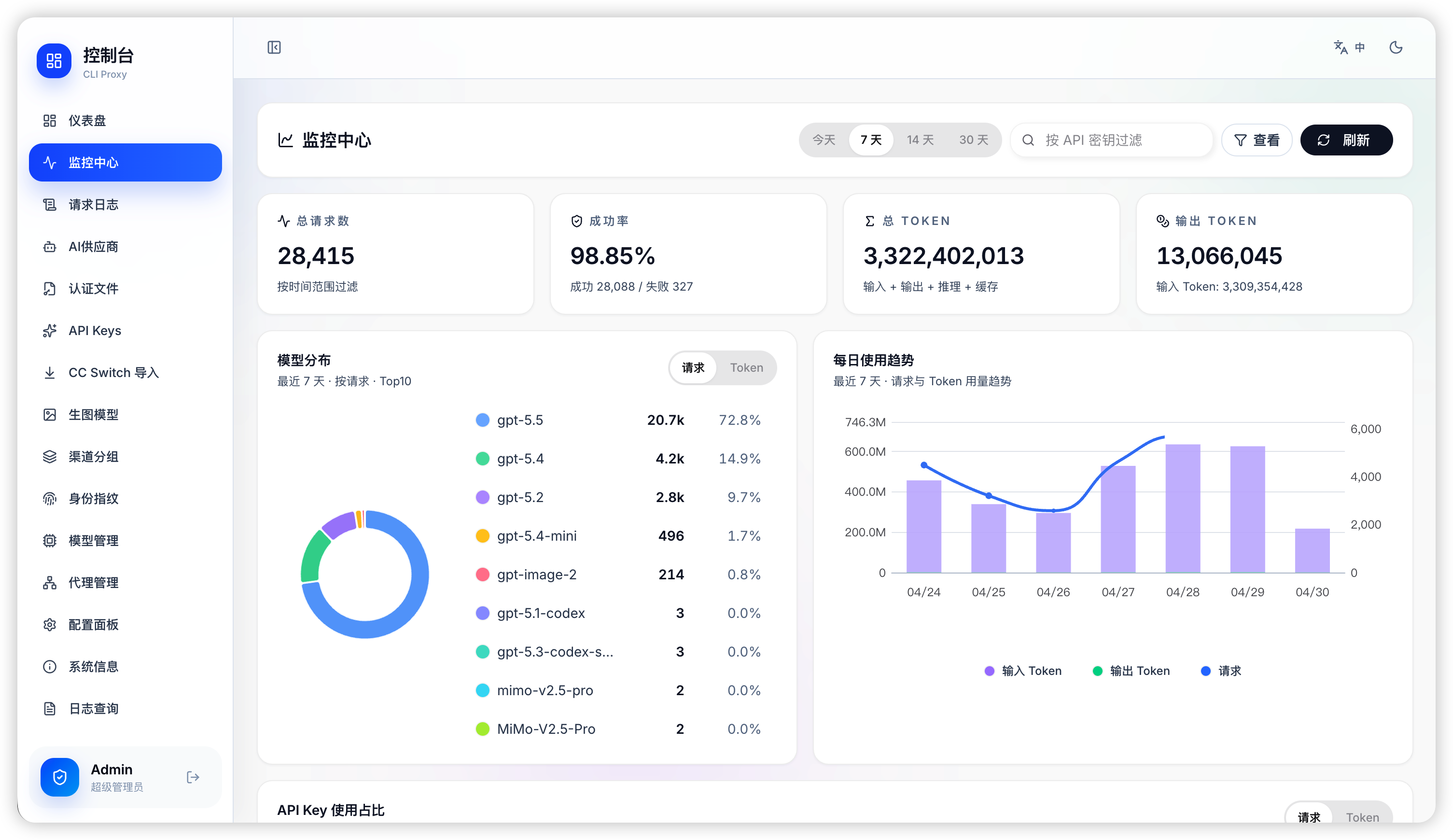Click the Admin shield avatar
Screen dimensions: 1453x840
pos(59,777)
